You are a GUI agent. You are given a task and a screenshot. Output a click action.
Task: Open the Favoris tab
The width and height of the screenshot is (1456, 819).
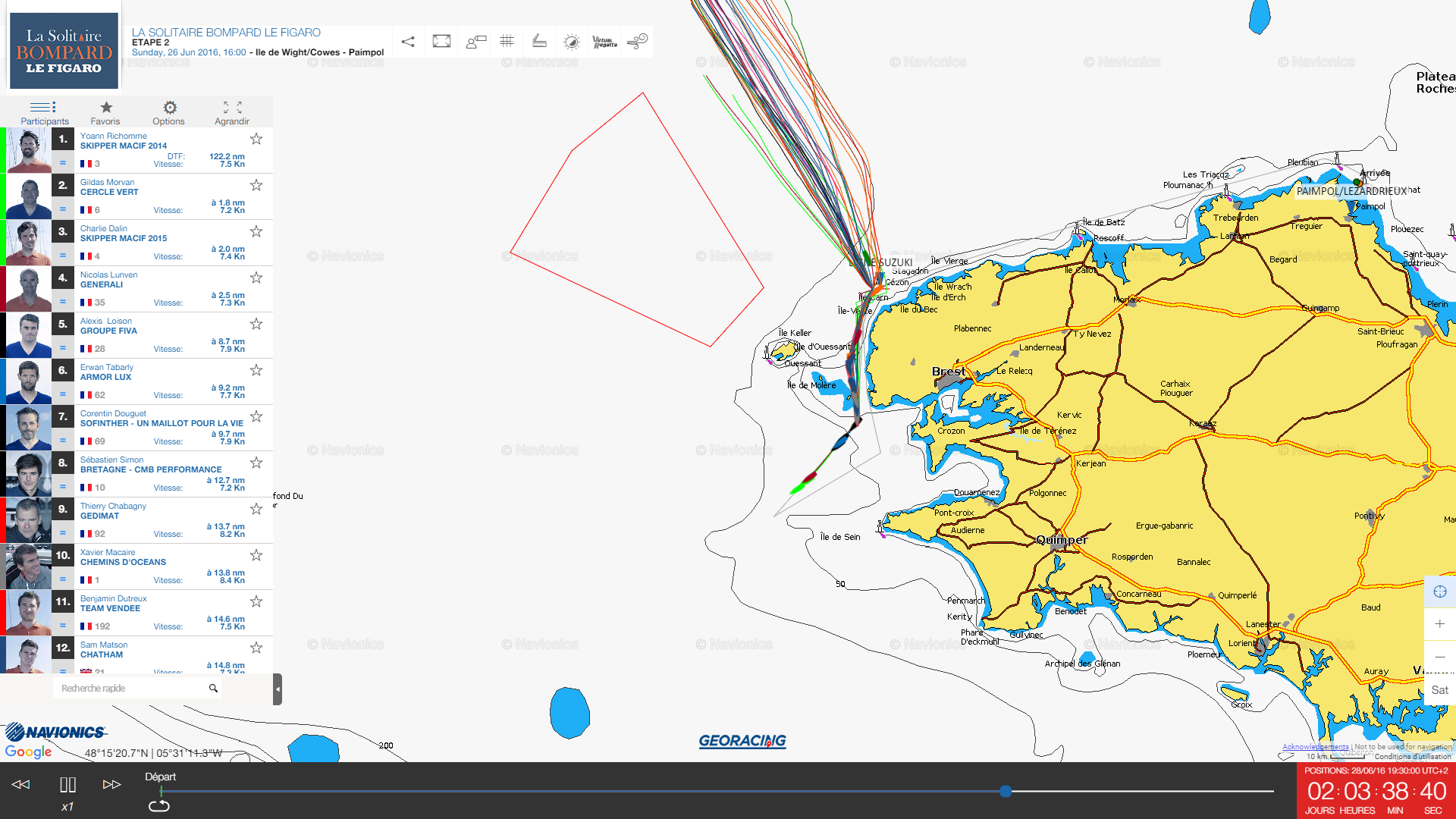coord(105,112)
